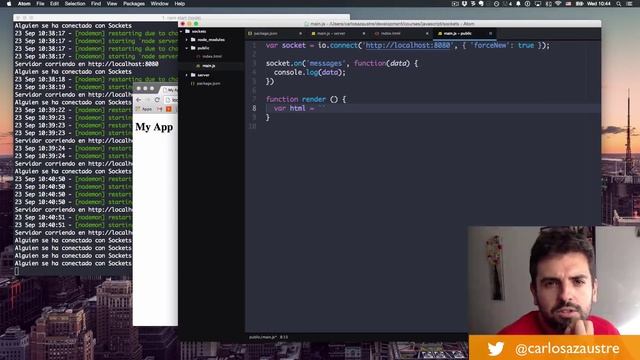
Task: Click the screen recording icon in menu bar
Action: coord(455,4)
